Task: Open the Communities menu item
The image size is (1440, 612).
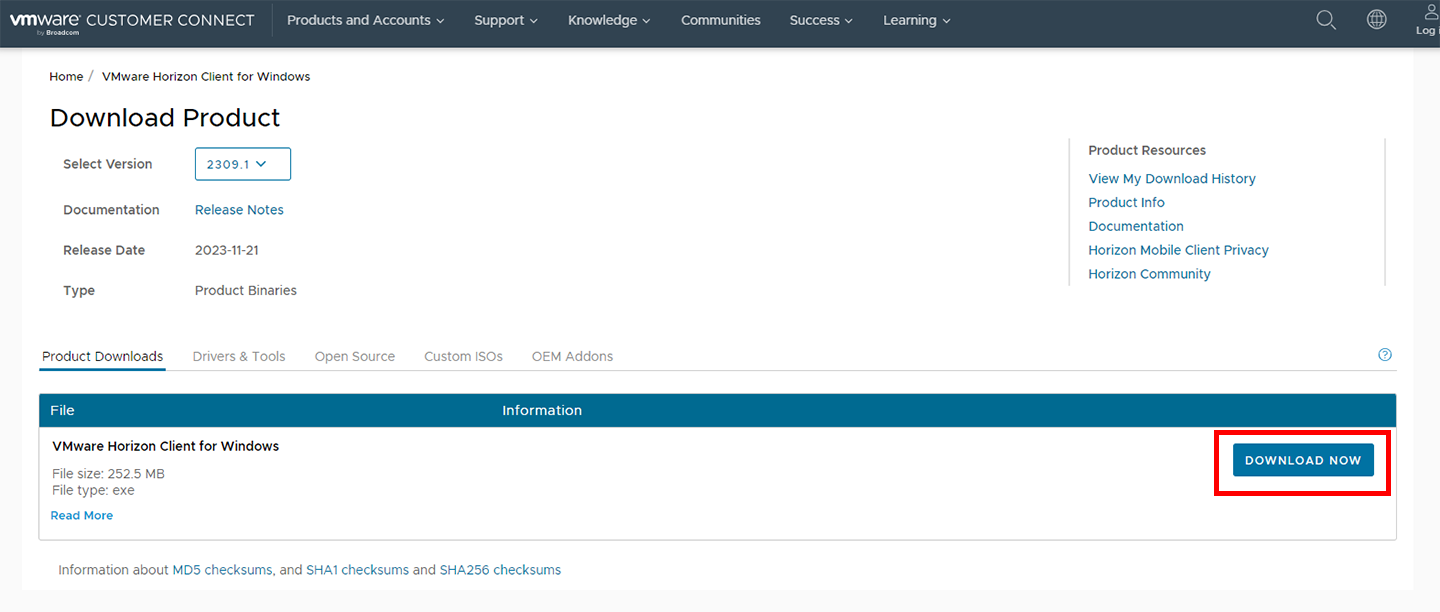Action: [720, 21]
